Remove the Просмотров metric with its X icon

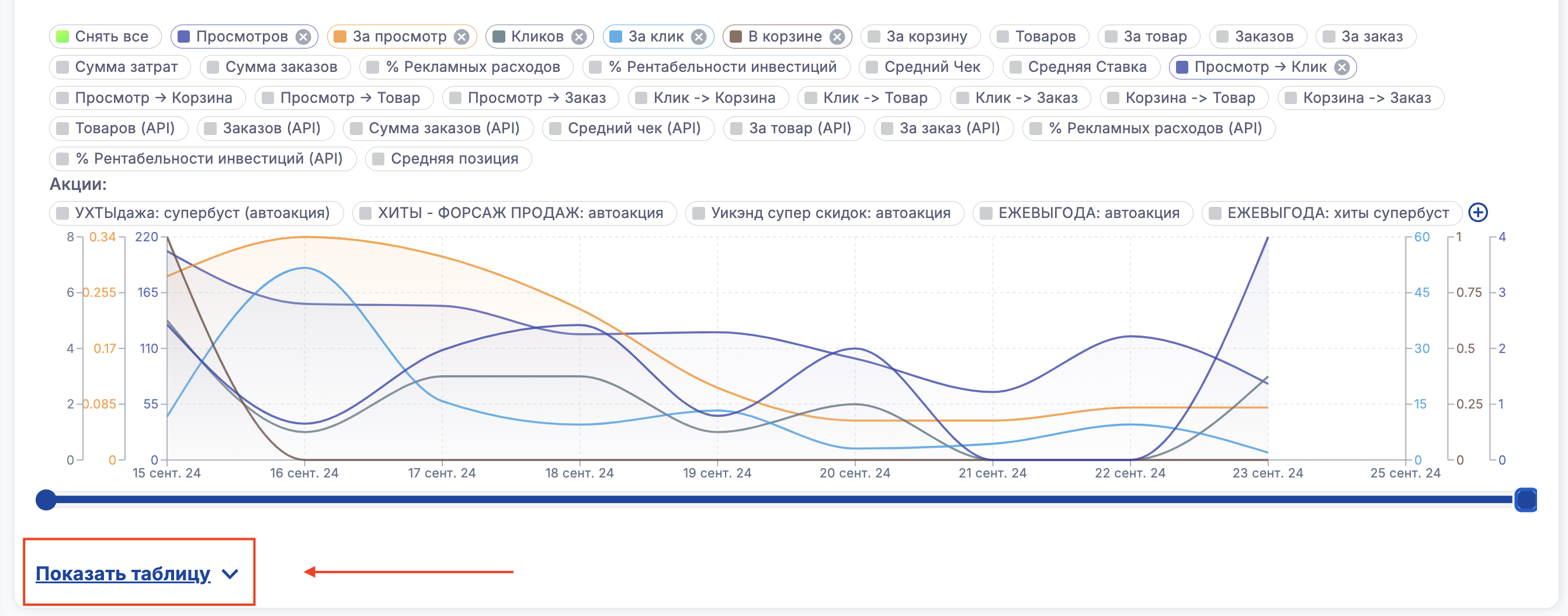pyautogui.click(x=303, y=37)
